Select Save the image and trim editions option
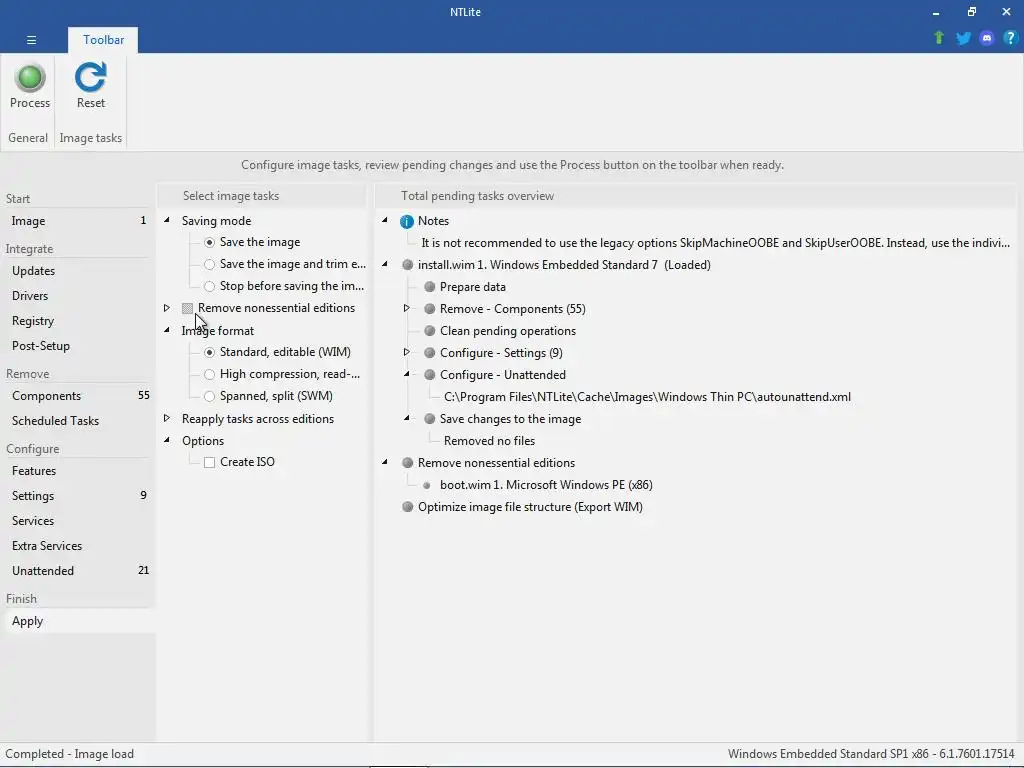 click(x=209, y=264)
